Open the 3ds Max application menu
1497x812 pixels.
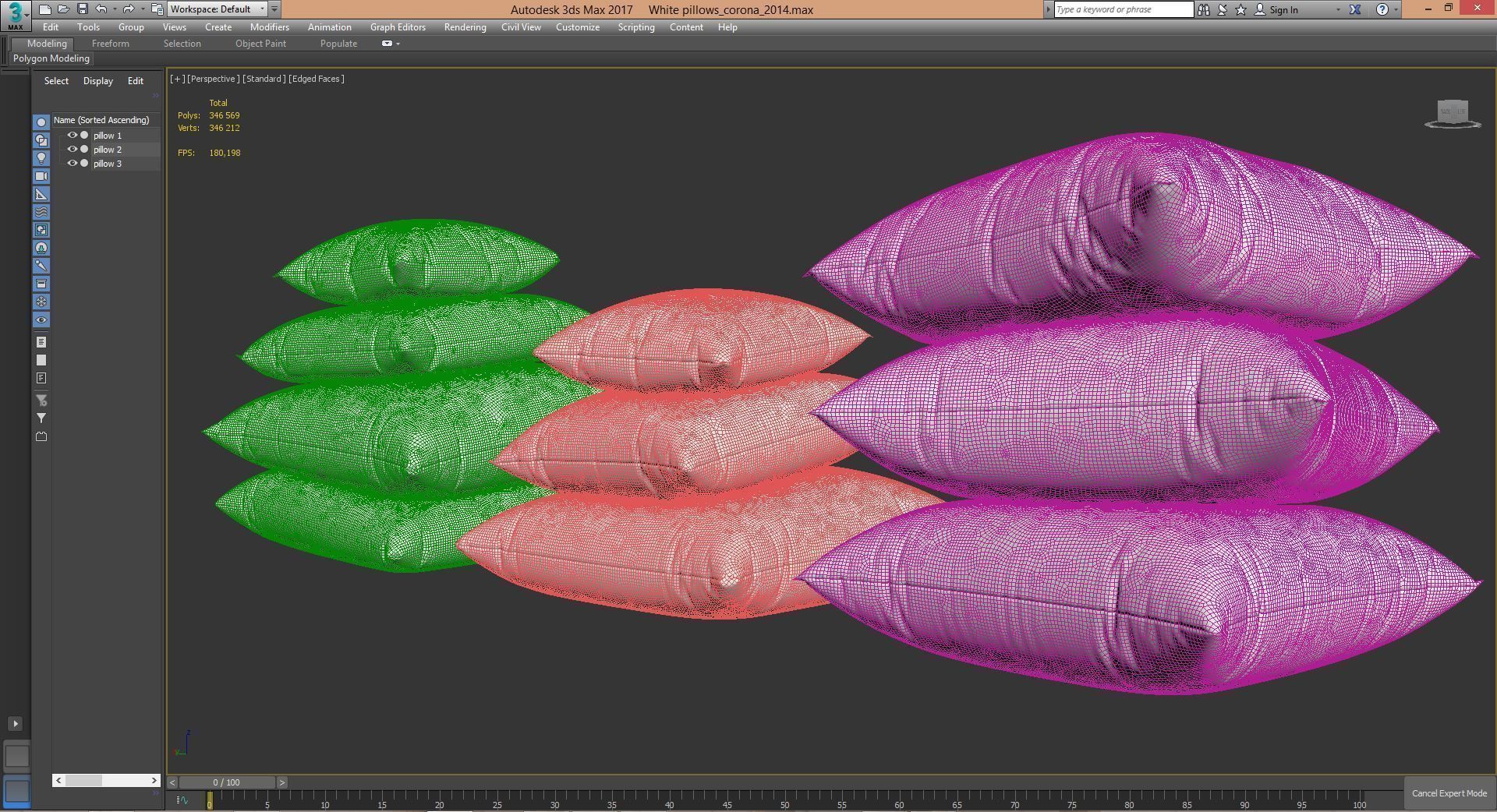[15, 15]
